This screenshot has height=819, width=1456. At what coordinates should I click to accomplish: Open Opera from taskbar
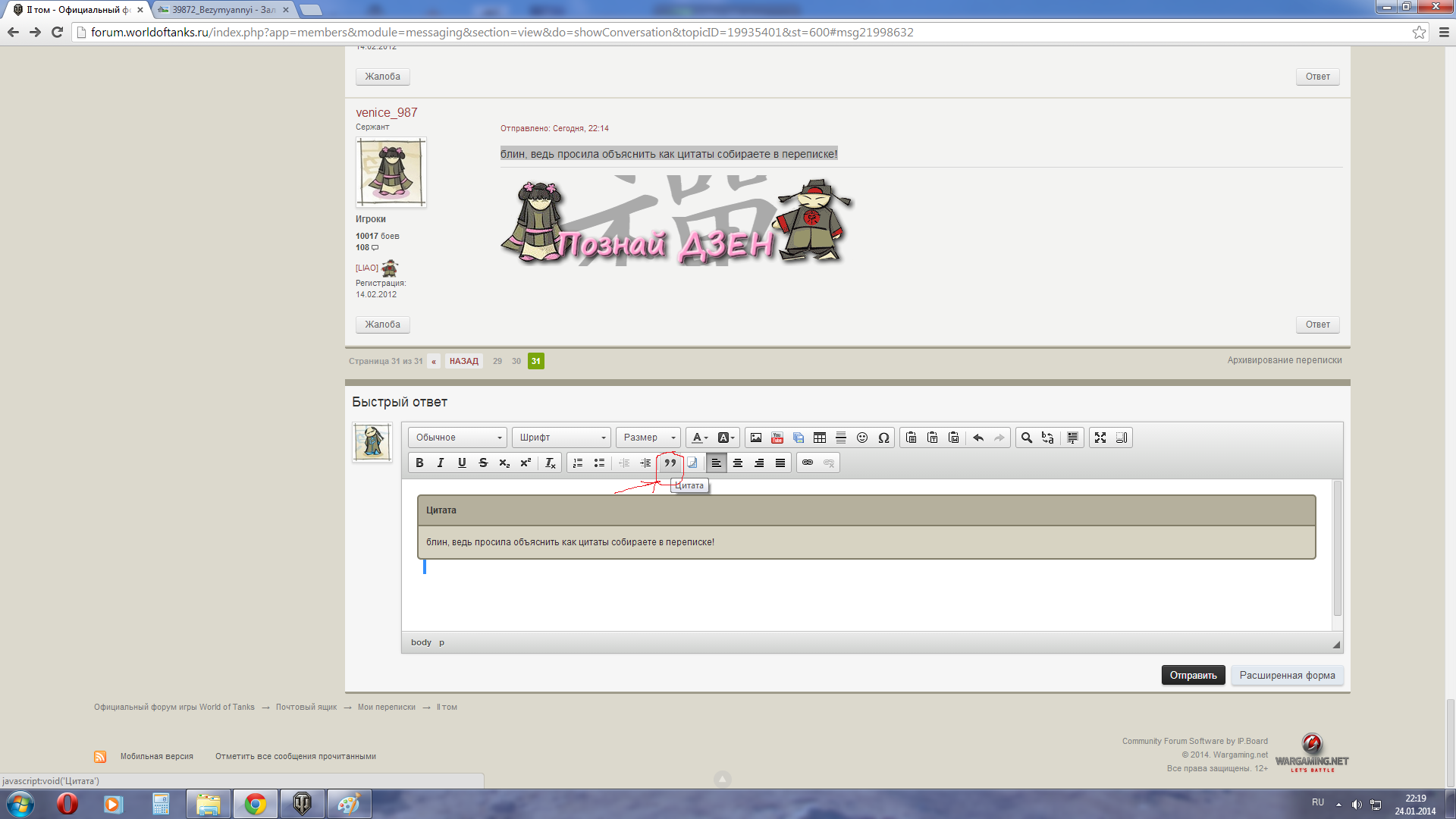[67, 804]
